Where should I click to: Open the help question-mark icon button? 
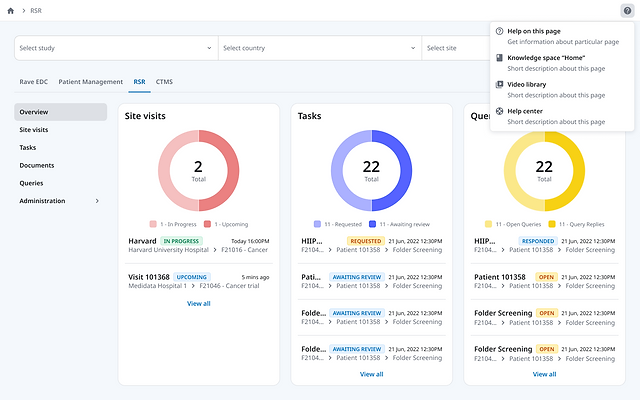click(x=627, y=11)
